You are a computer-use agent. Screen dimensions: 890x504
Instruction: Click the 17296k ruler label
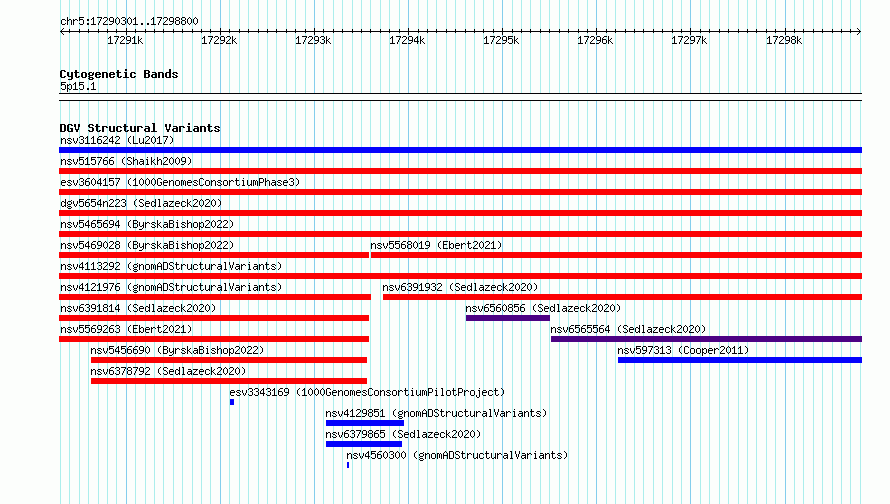595,40
